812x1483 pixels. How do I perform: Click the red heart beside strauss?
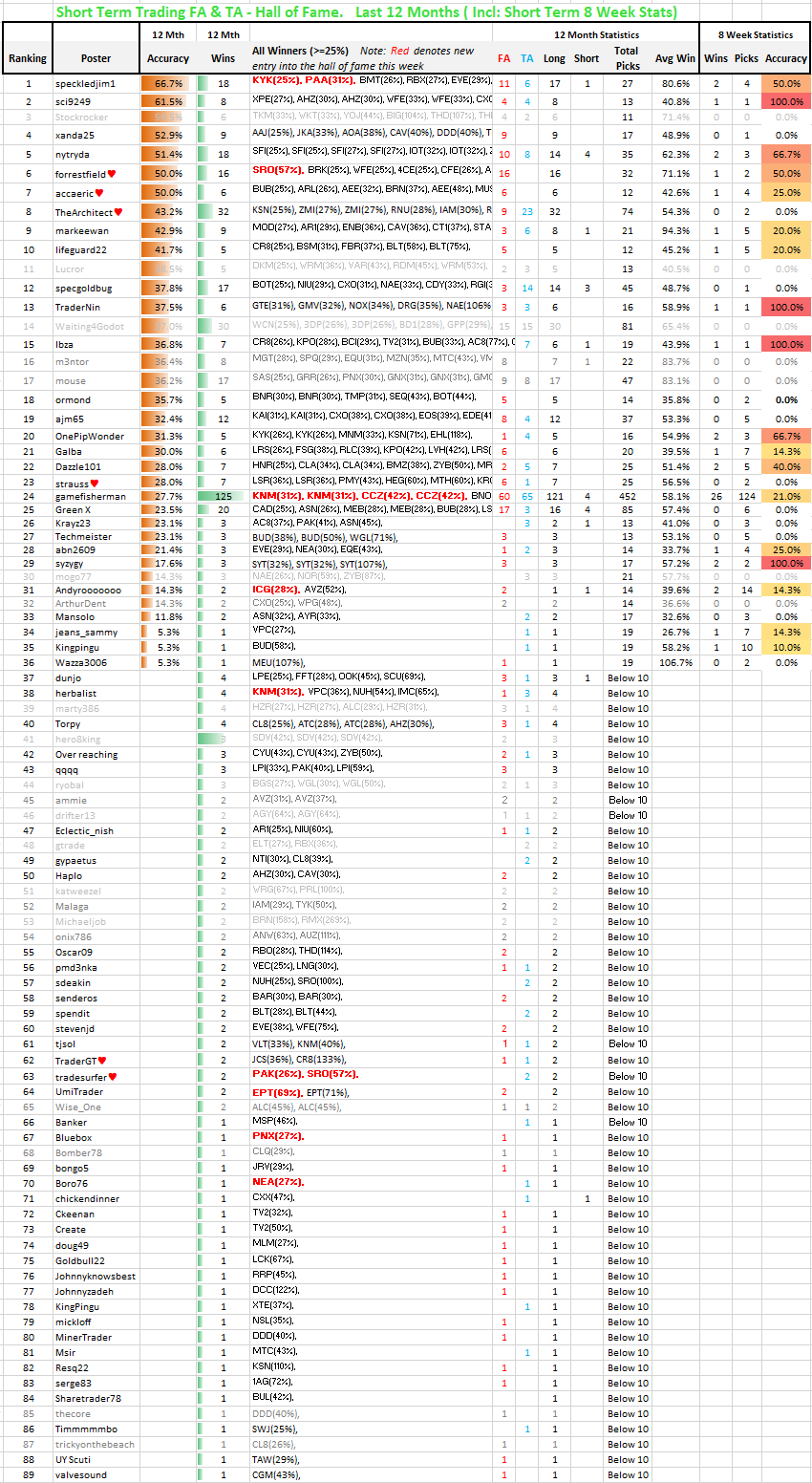coord(94,483)
